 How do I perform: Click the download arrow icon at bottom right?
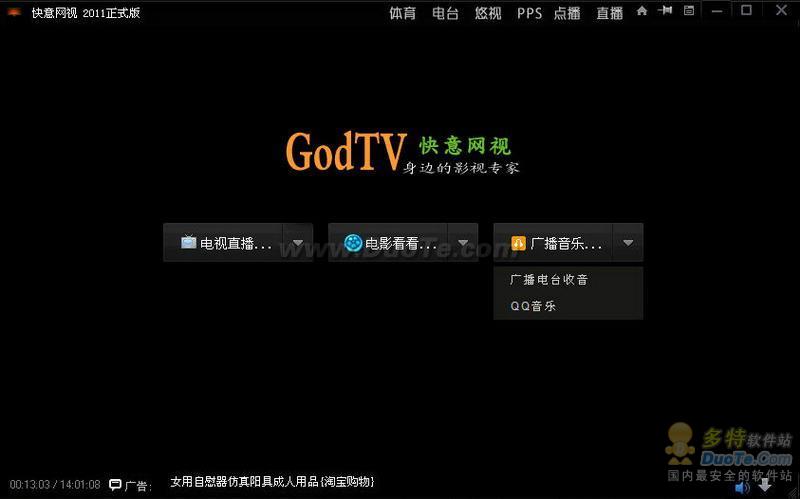pyautogui.click(x=766, y=486)
